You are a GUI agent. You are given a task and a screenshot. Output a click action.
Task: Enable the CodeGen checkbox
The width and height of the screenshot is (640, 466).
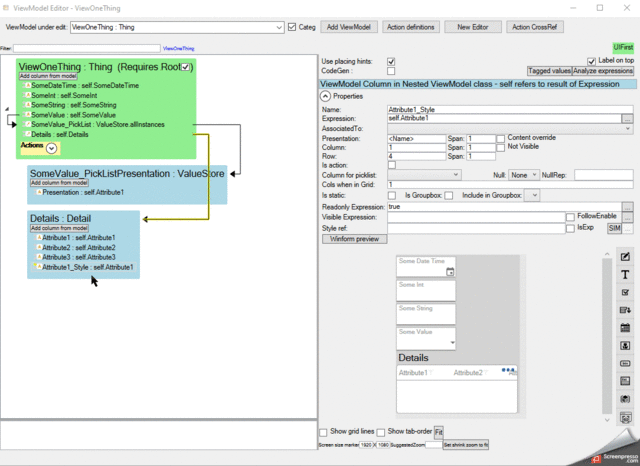point(391,71)
